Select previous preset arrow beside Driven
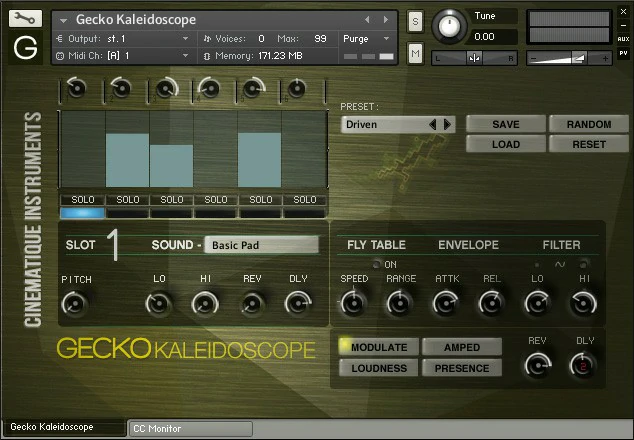Viewport: 634px width, 440px height. (x=433, y=125)
